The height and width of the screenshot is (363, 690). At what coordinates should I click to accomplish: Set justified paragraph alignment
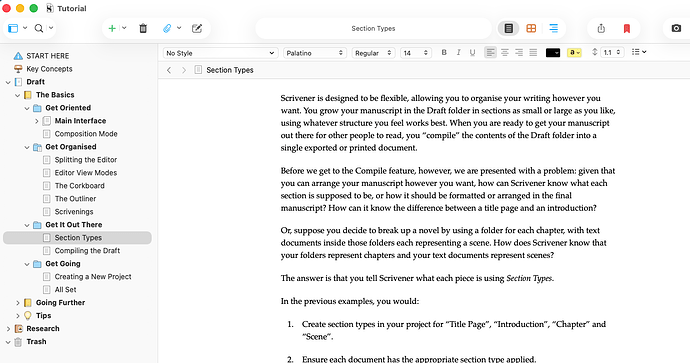pyautogui.click(x=533, y=52)
